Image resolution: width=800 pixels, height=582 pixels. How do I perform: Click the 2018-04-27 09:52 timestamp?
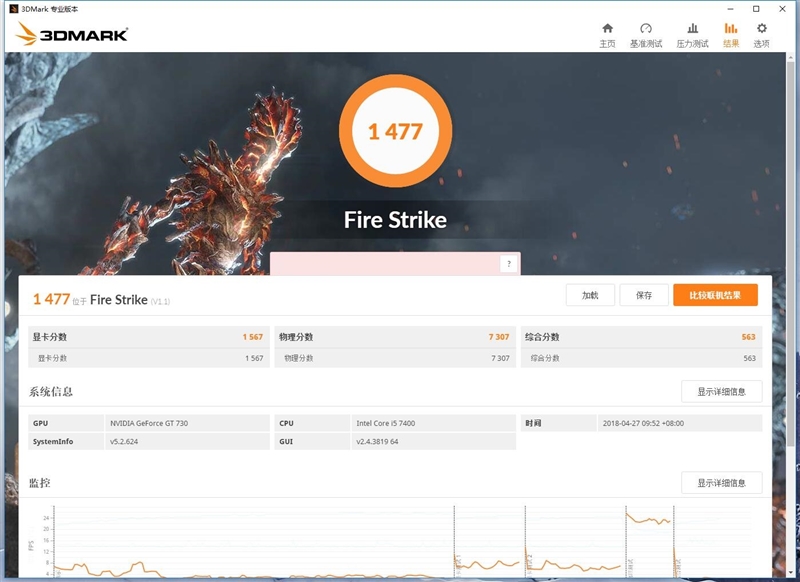(x=643, y=423)
